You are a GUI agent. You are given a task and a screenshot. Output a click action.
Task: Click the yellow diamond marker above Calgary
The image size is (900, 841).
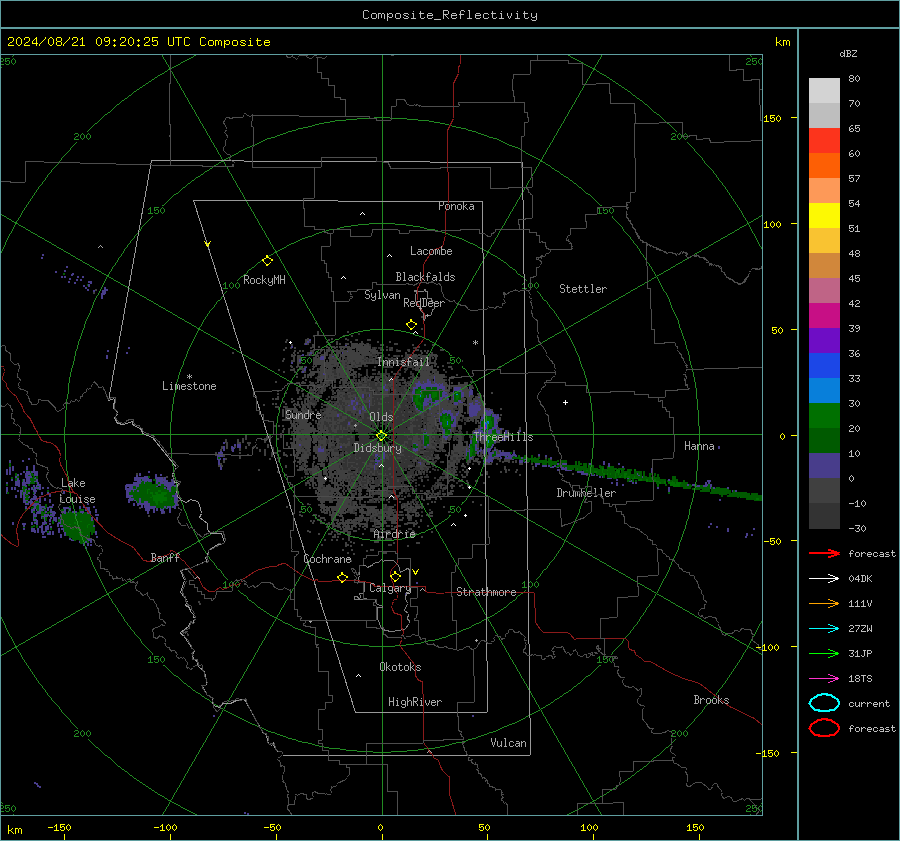pyautogui.click(x=395, y=576)
